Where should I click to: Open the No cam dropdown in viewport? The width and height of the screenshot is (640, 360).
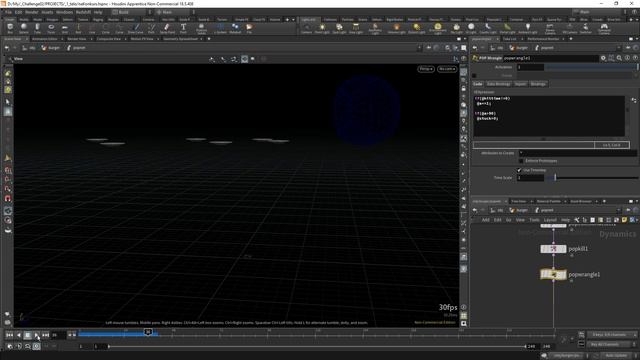[x=447, y=69]
